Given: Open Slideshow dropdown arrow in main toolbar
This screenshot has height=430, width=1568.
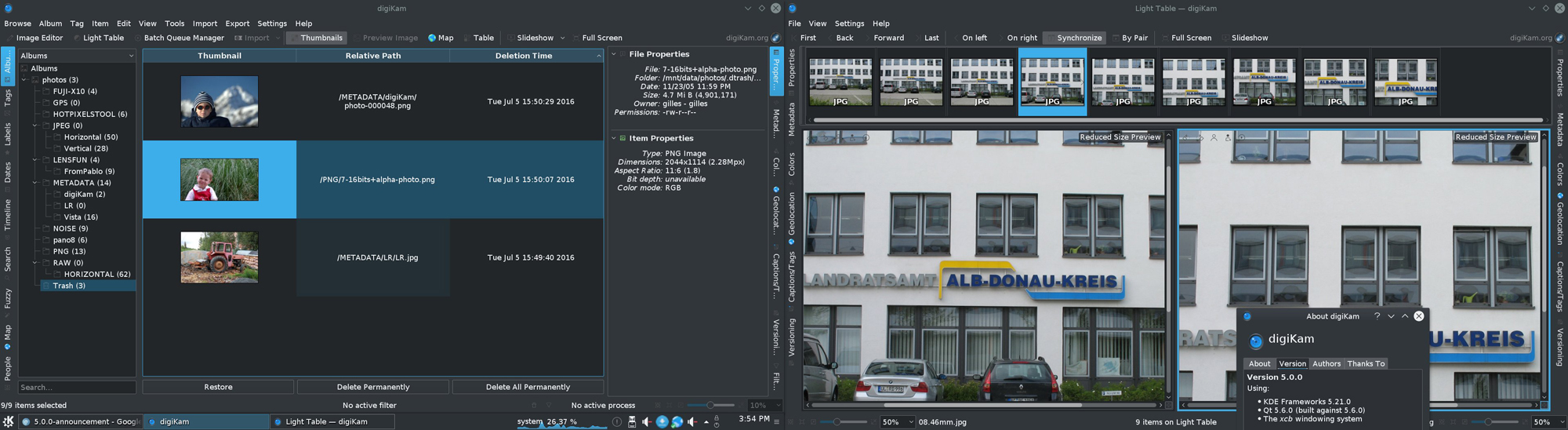Looking at the screenshot, I should pos(562,38).
